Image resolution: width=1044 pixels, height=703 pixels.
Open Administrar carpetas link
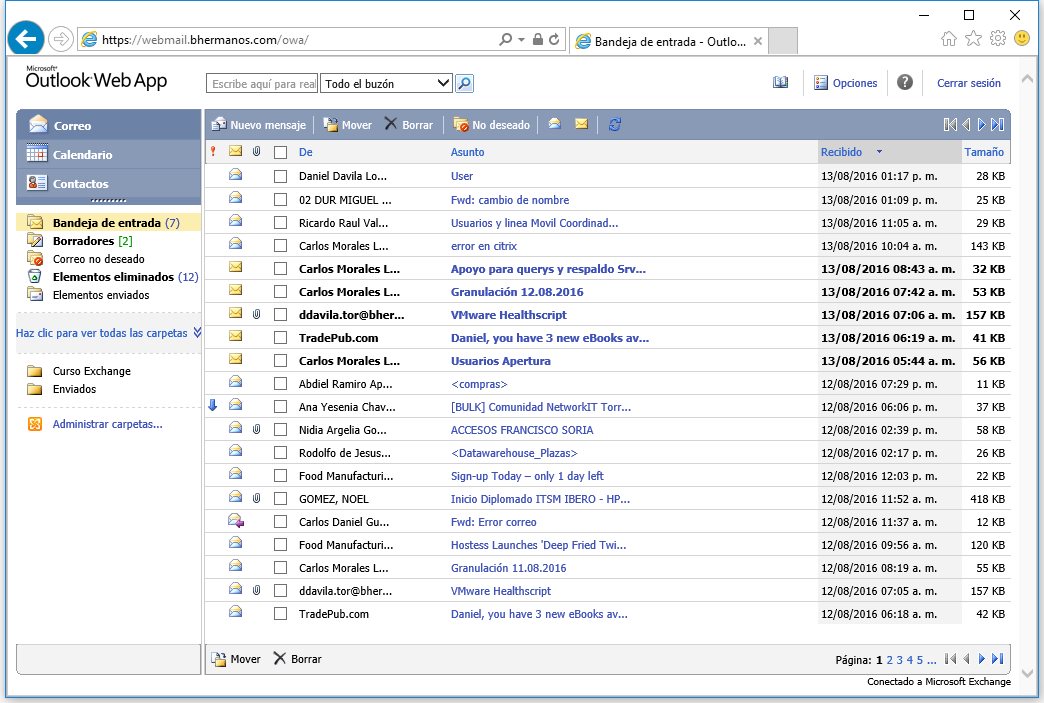tap(107, 424)
